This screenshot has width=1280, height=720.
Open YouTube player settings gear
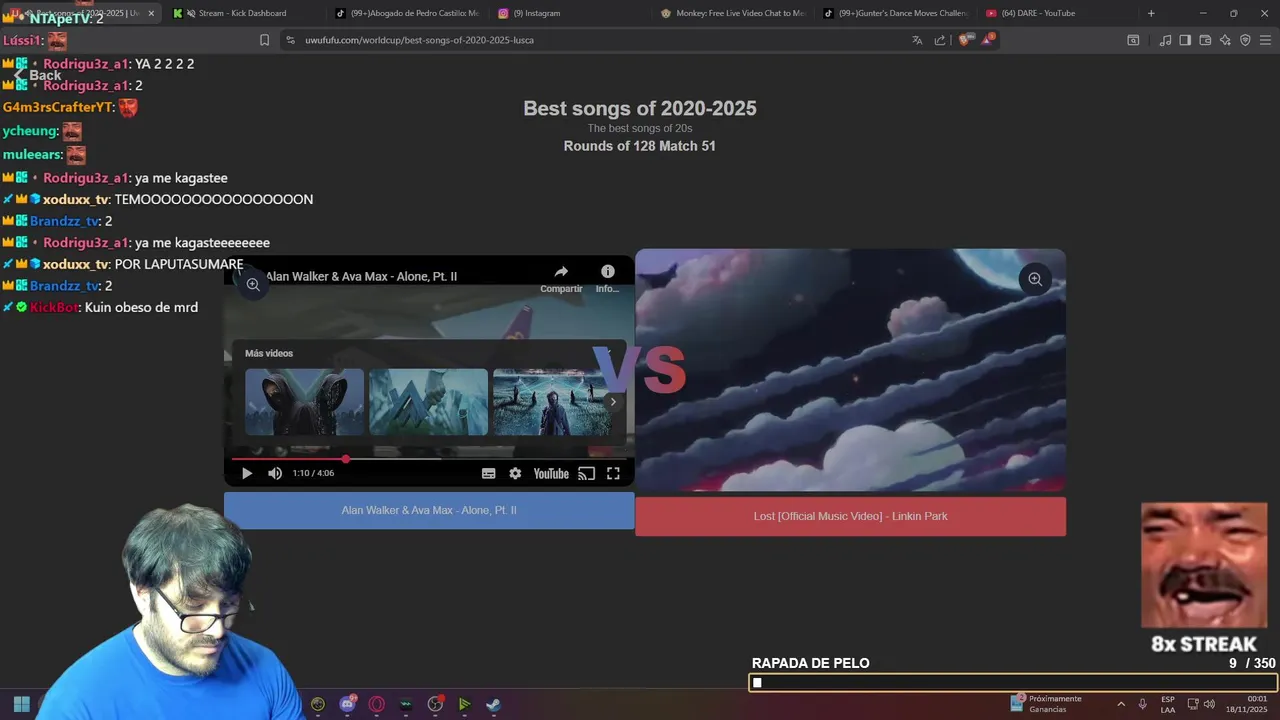515,473
